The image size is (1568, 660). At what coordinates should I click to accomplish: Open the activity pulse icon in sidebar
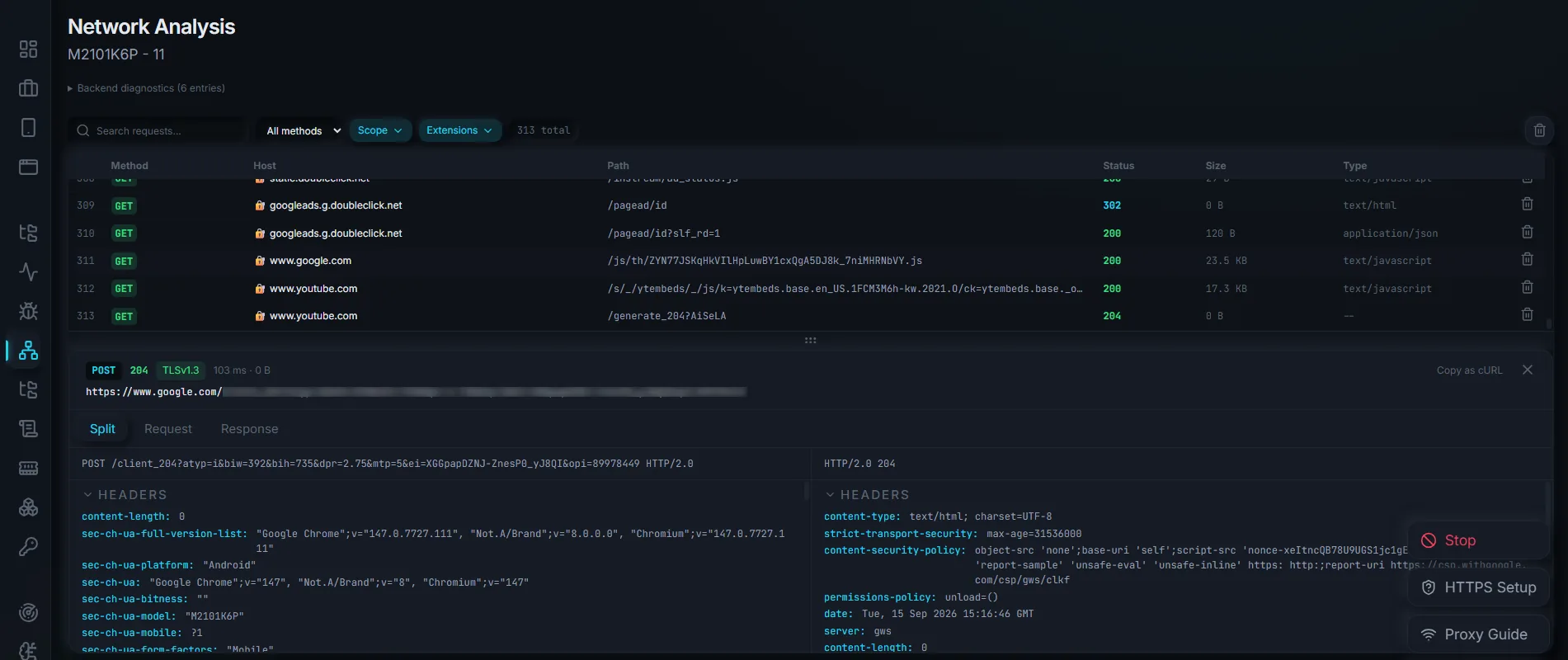[x=28, y=271]
